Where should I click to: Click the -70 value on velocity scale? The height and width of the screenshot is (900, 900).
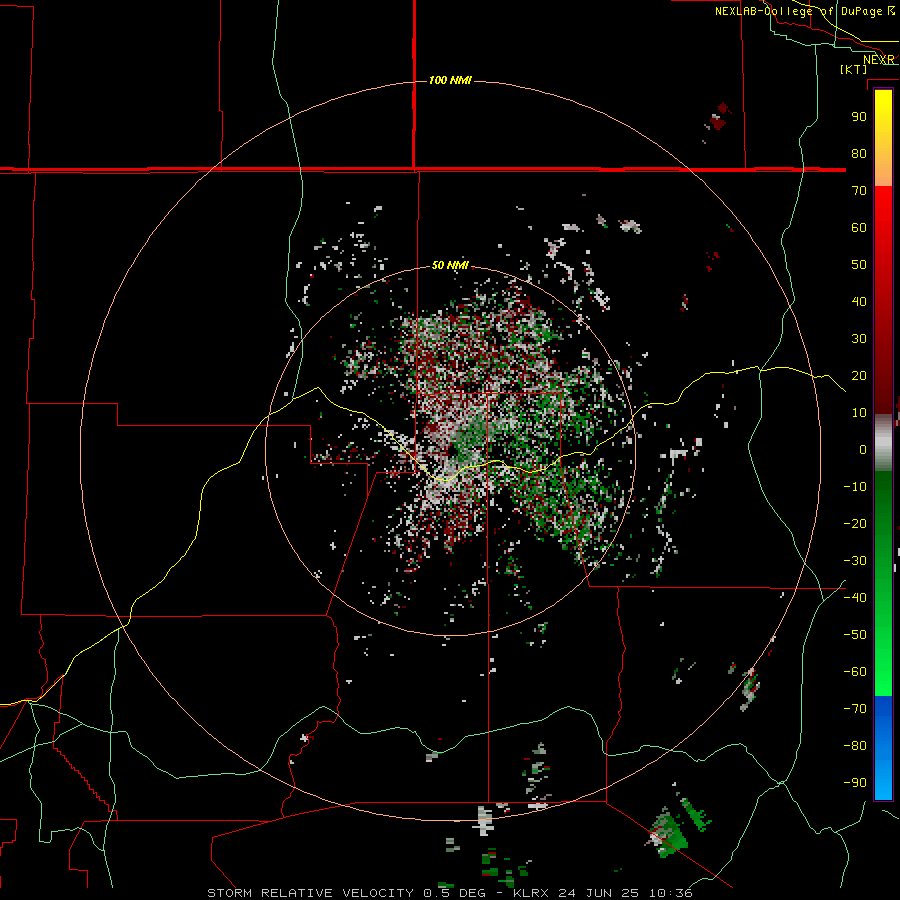855,708
